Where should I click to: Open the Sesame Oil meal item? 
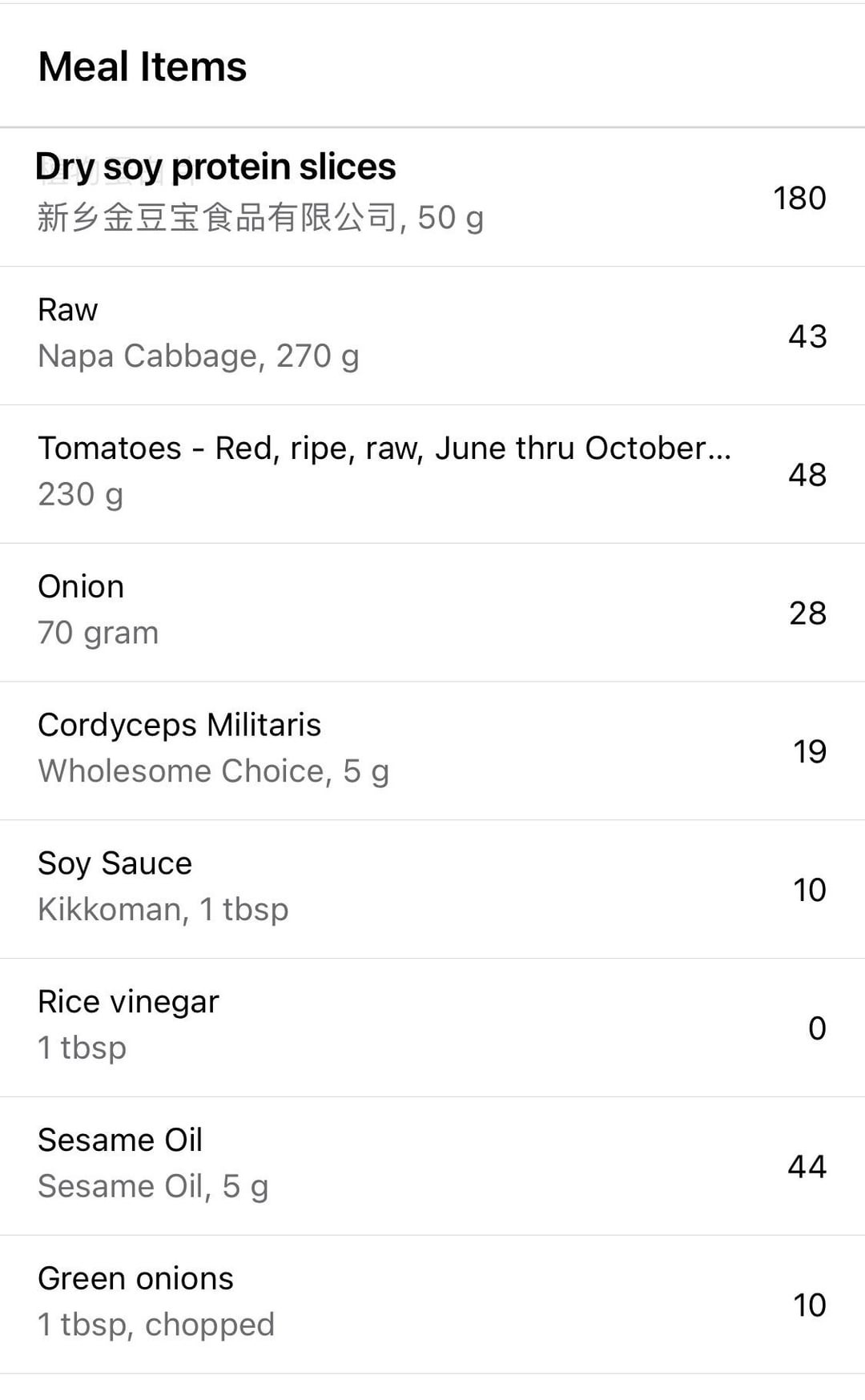tap(120, 1141)
